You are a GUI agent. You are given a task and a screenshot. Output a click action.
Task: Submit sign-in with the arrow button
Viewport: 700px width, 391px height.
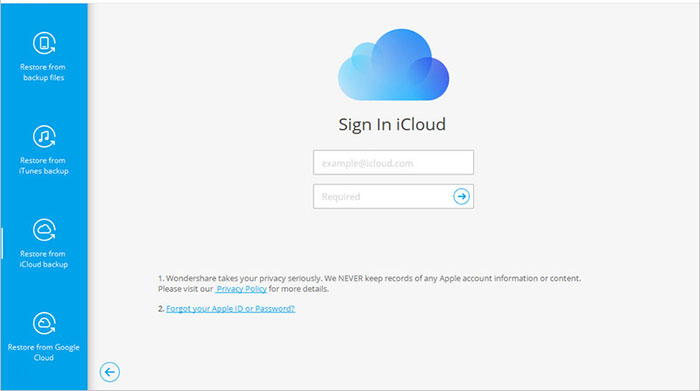pos(461,196)
